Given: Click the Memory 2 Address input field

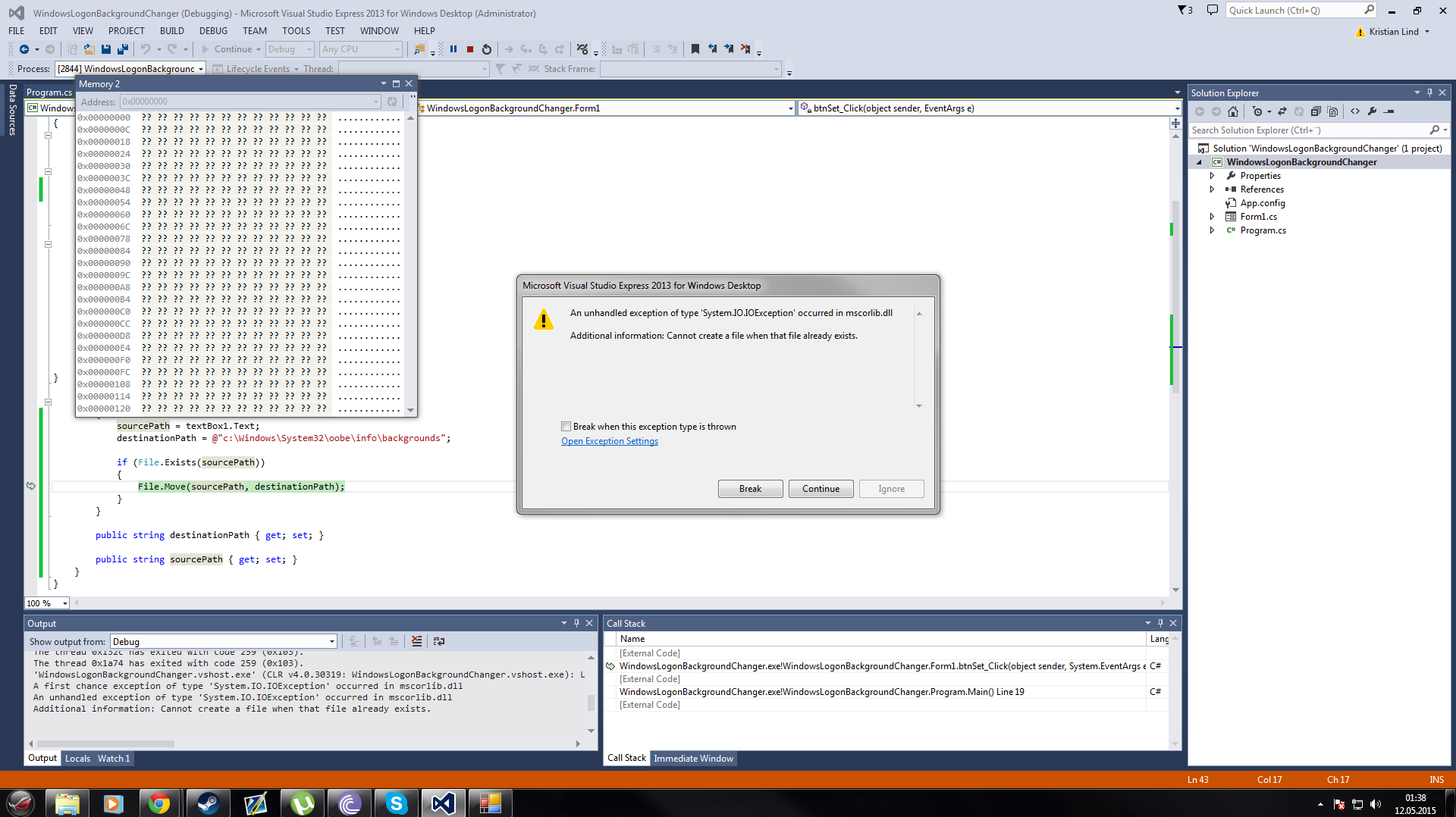Looking at the screenshot, I should point(250,102).
